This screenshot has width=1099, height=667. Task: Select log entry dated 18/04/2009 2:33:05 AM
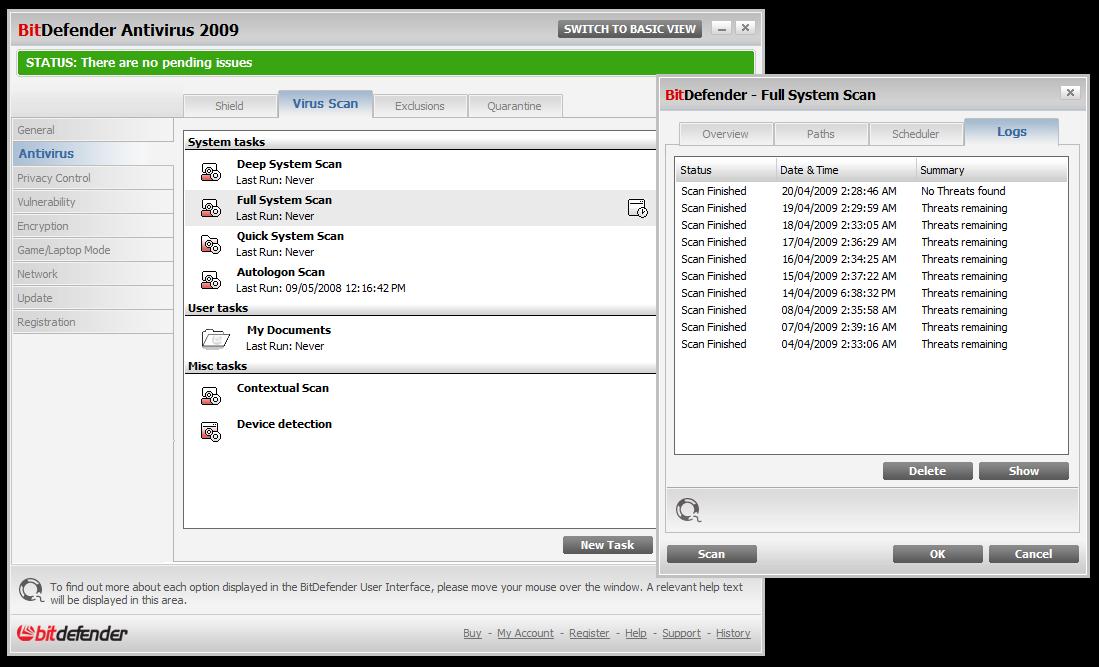pos(871,225)
